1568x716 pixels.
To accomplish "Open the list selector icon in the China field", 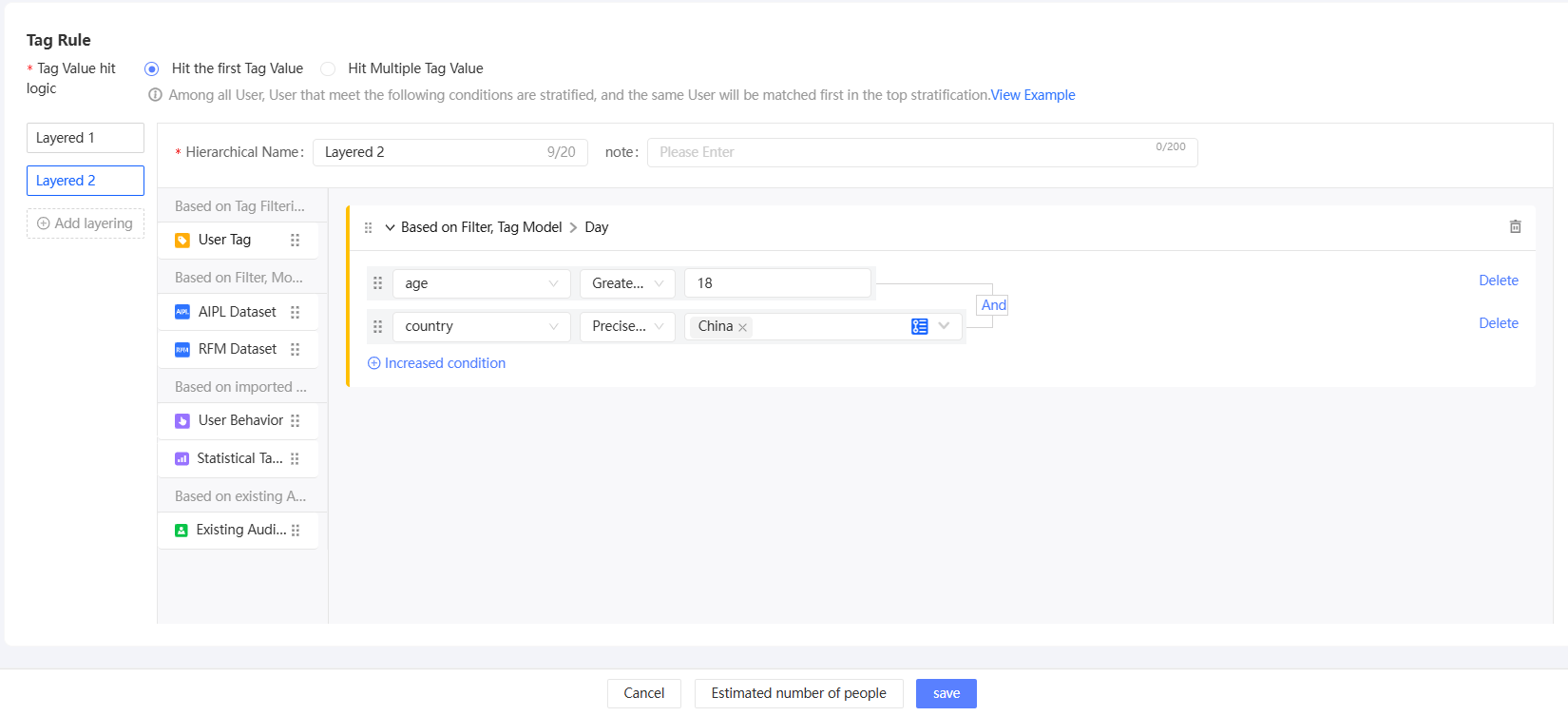I will pos(919,326).
